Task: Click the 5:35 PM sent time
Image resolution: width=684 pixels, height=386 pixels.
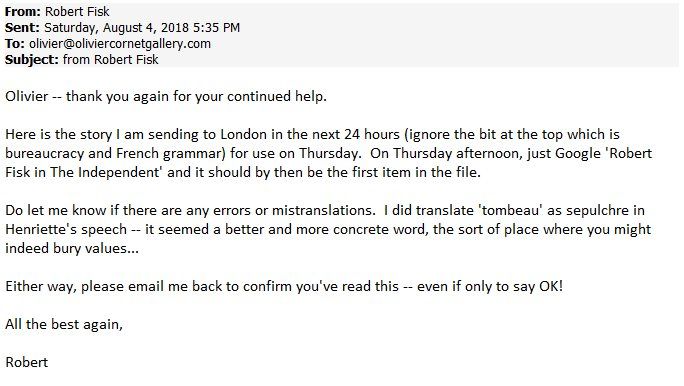Action: 216,28
